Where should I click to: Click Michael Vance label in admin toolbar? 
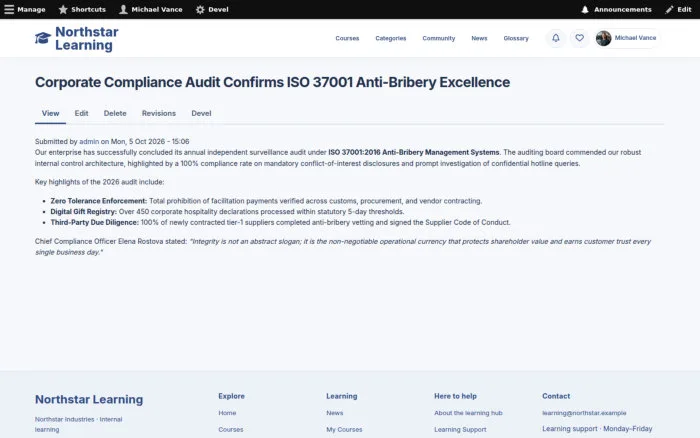click(157, 9)
